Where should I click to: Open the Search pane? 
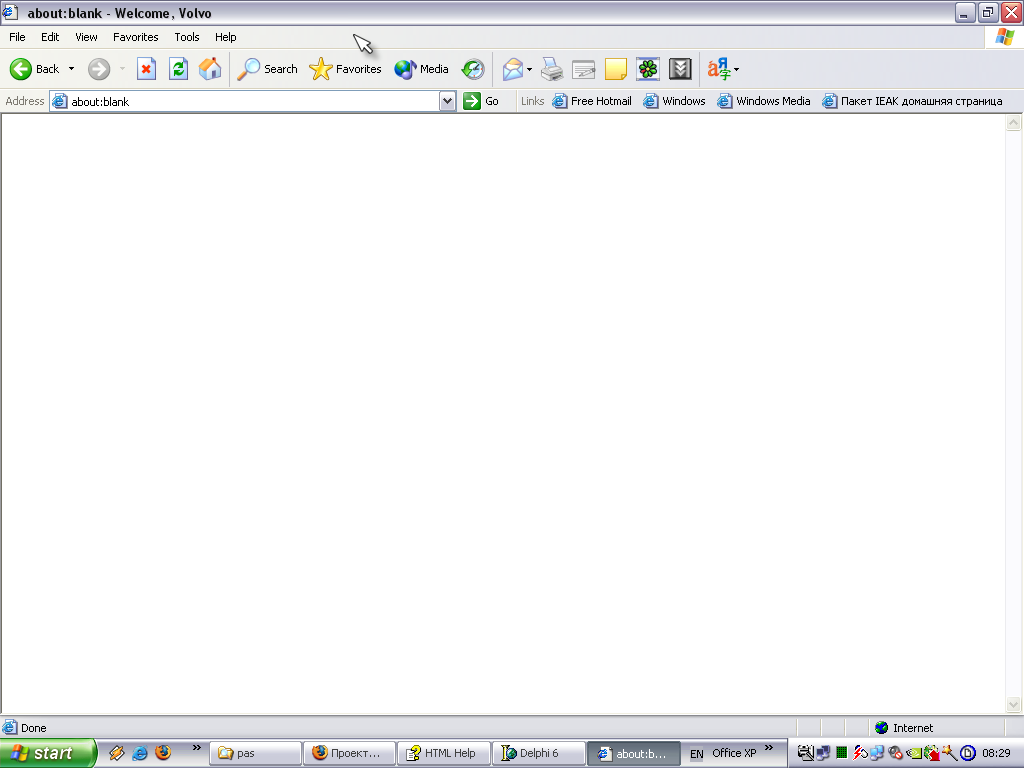coord(268,69)
